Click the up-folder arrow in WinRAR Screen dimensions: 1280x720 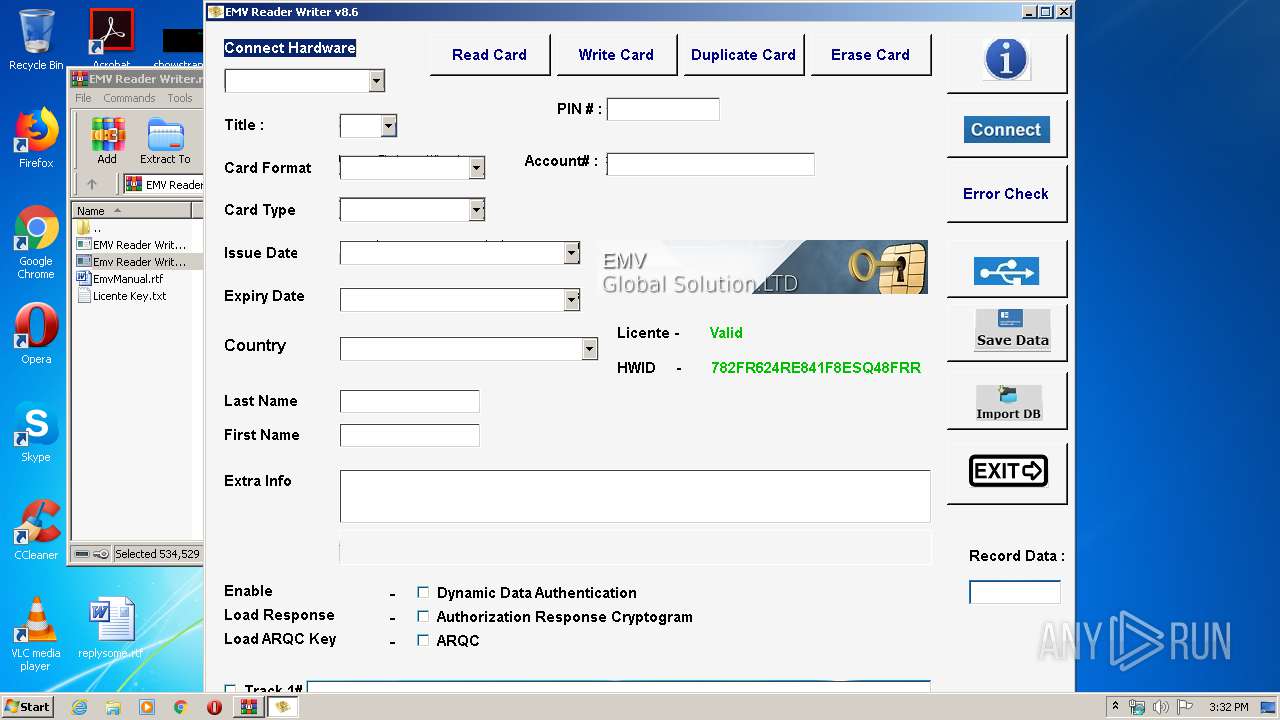(x=92, y=184)
